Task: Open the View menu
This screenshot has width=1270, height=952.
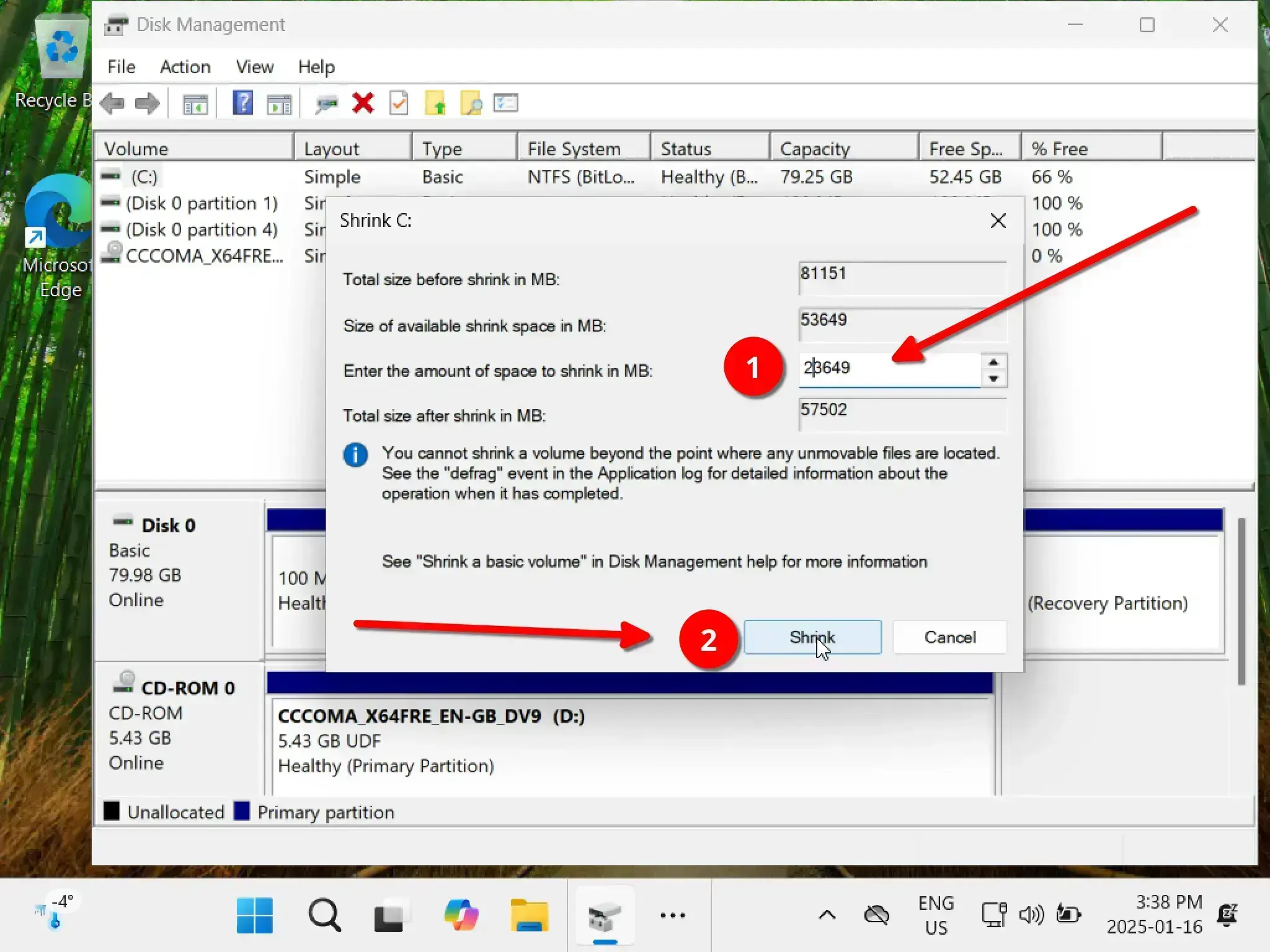Action: click(254, 67)
